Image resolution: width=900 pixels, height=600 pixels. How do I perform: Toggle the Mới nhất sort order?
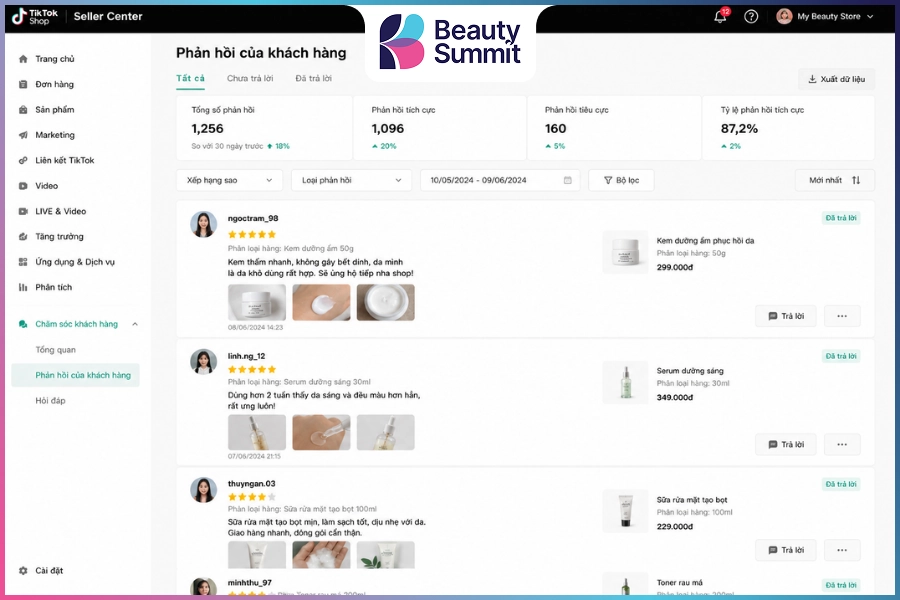coord(835,180)
